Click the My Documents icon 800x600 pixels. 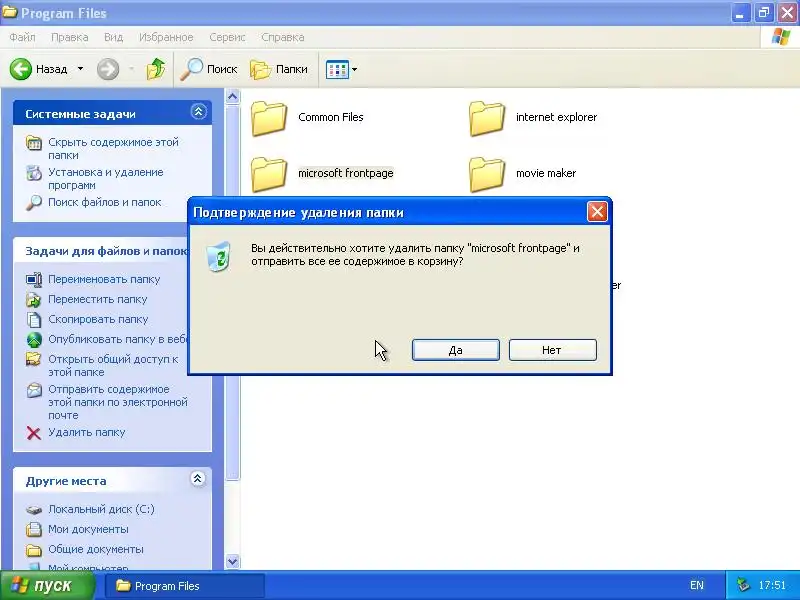point(34,529)
